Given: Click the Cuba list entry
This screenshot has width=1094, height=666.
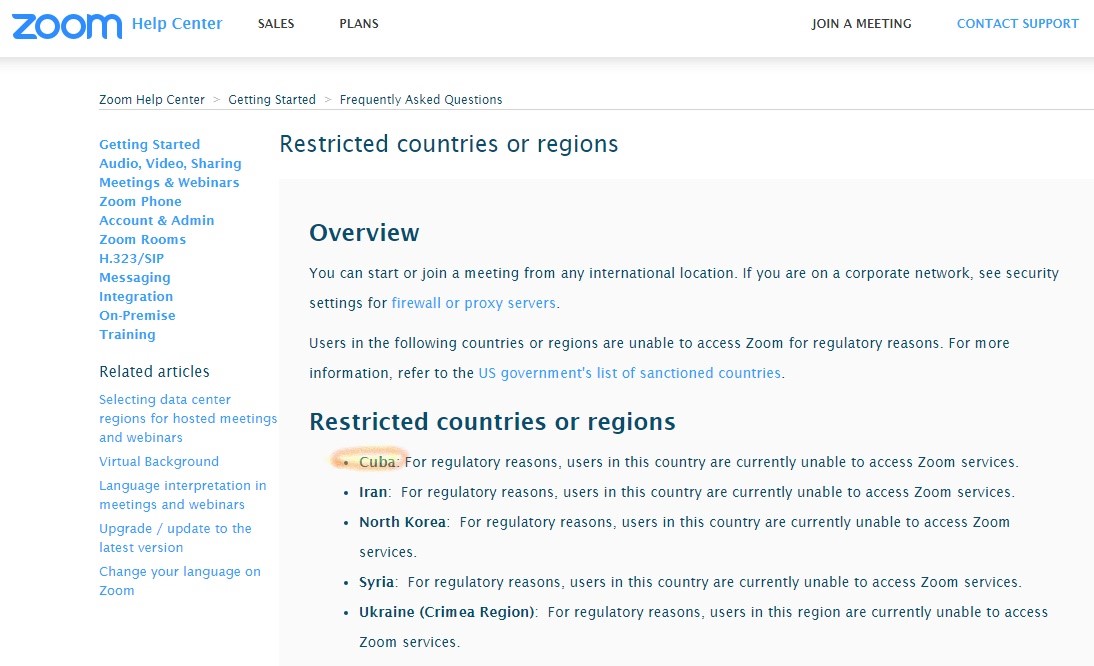Looking at the screenshot, I should pyautogui.click(x=689, y=462).
